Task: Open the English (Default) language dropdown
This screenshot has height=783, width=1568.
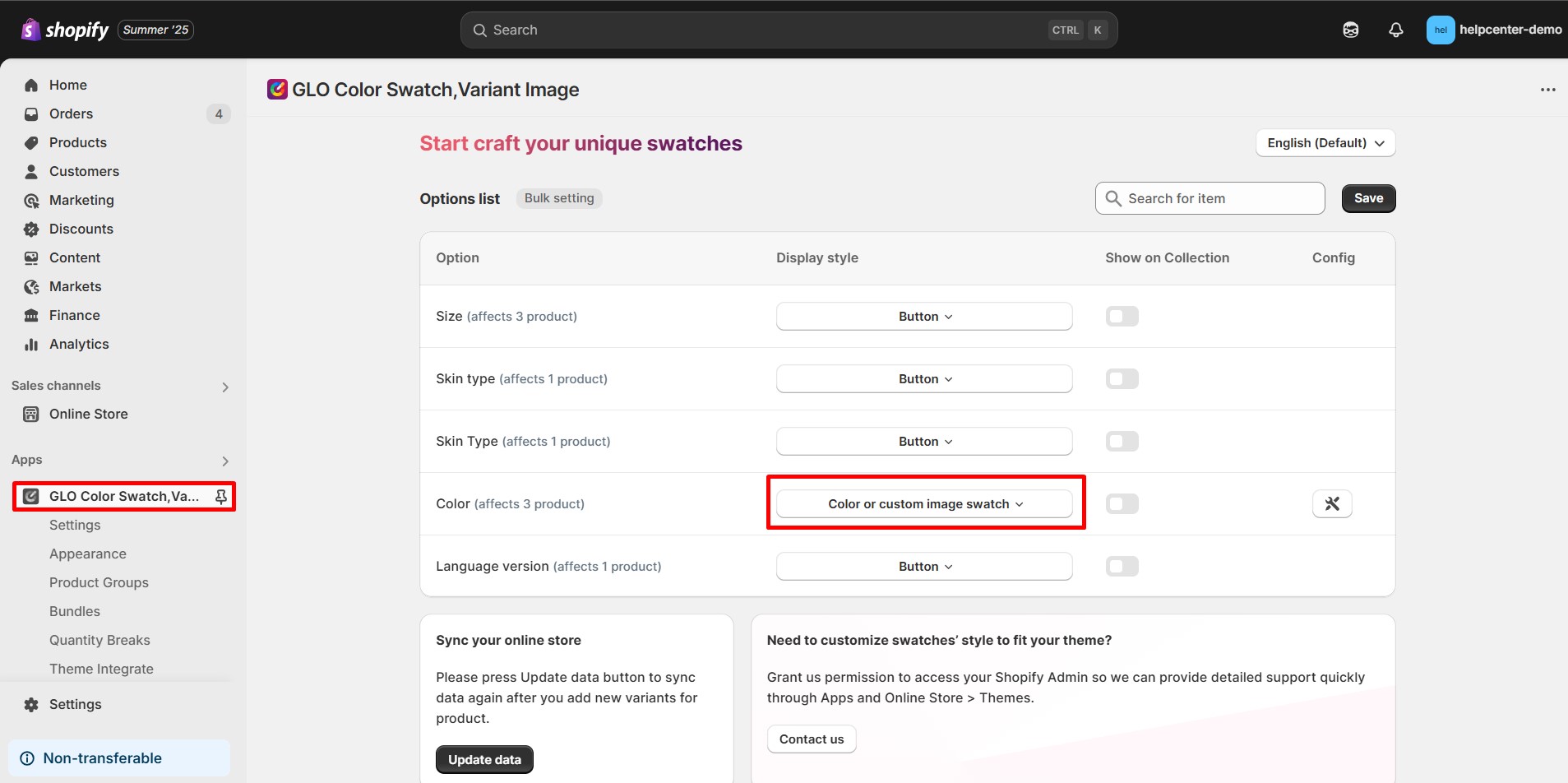Action: (1325, 143)
